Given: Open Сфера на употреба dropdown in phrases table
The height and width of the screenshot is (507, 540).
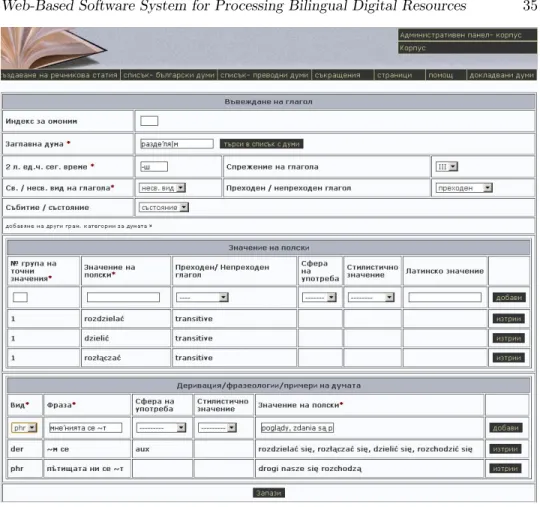Looking at the screenshot, I should [x=161, y=428].
